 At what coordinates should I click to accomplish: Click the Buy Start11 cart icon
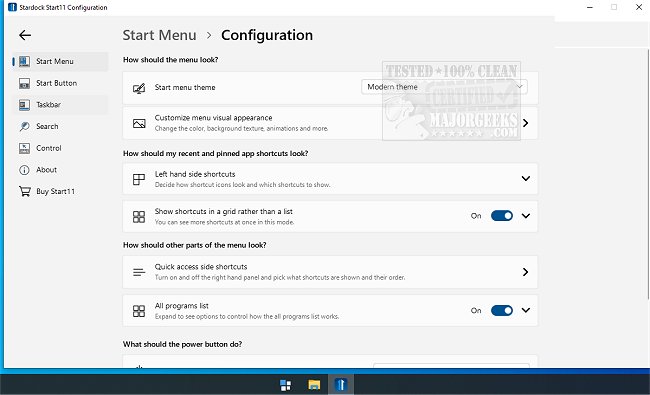pos(24,191)
